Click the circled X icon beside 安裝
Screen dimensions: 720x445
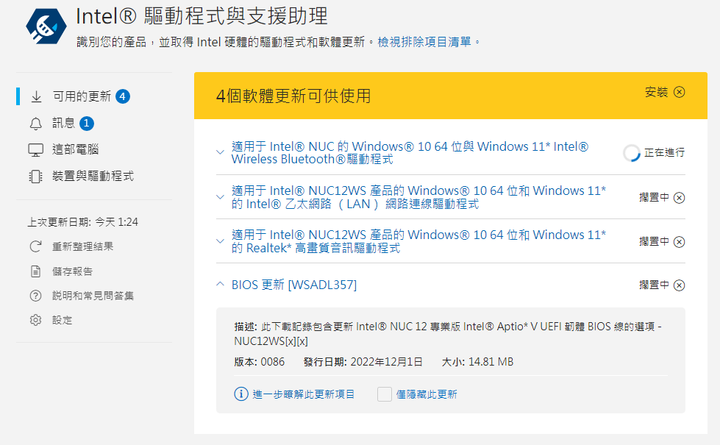pos(679,92)
